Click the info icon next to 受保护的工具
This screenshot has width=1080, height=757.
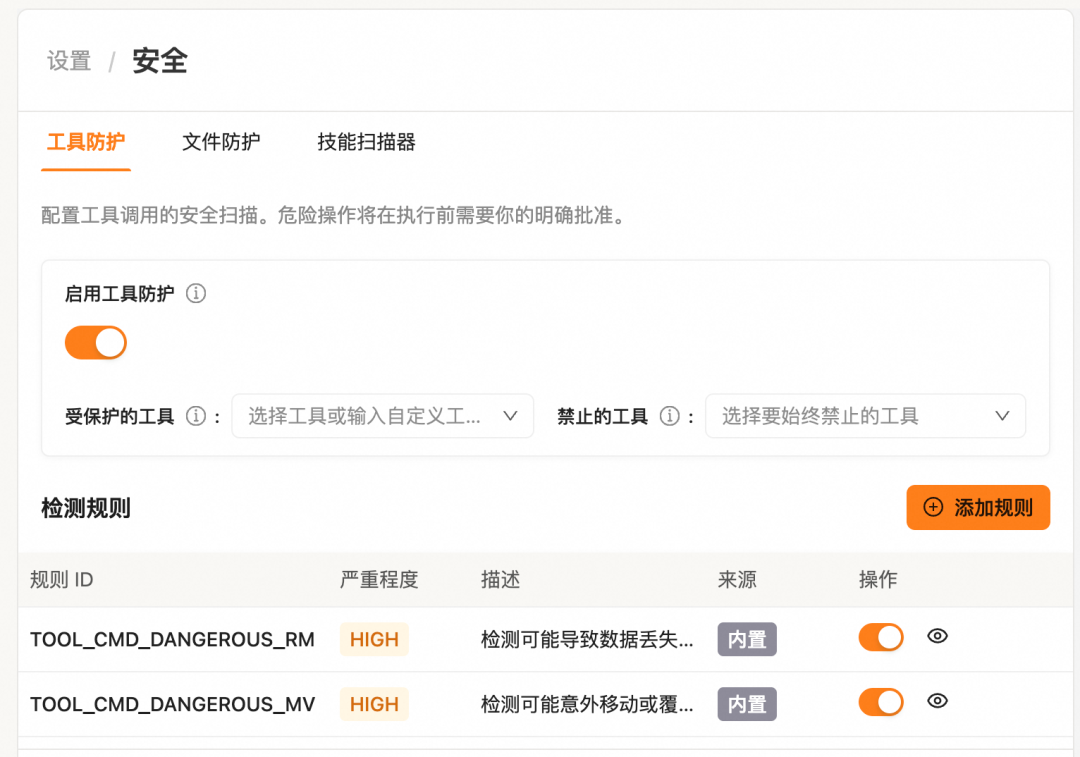click(x=198, y=415)
